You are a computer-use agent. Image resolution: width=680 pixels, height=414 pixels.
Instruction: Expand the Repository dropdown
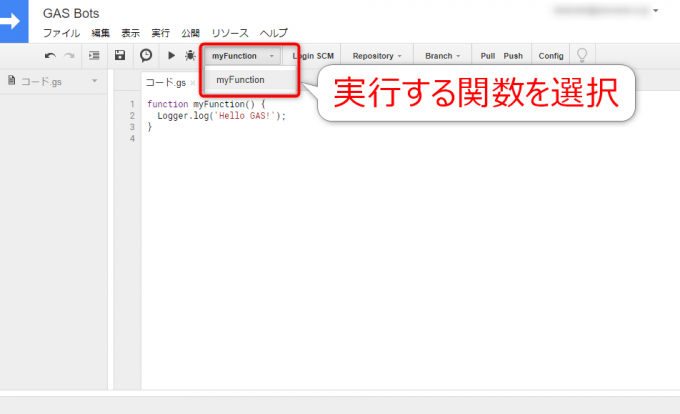click(x=378, y=56)
